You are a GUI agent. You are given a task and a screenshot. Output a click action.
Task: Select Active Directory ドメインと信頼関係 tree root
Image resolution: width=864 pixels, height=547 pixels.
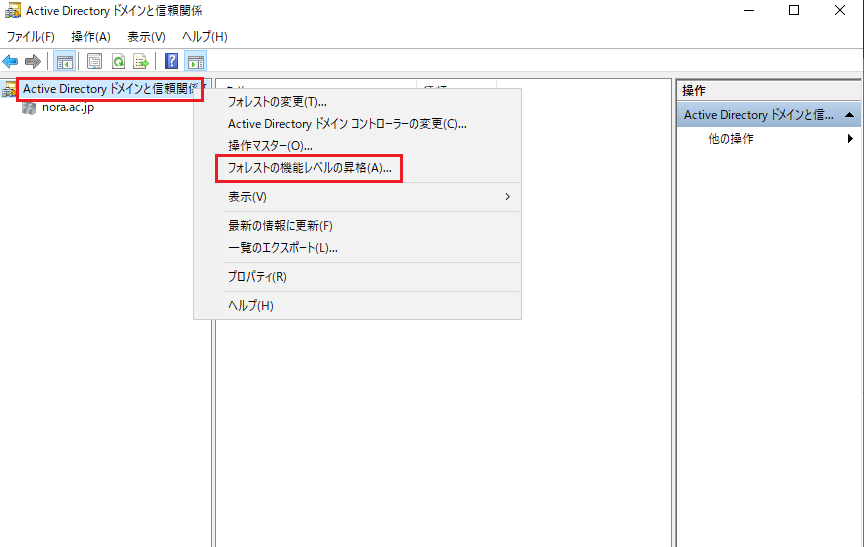pyautogui.click(x=110, y=89)
